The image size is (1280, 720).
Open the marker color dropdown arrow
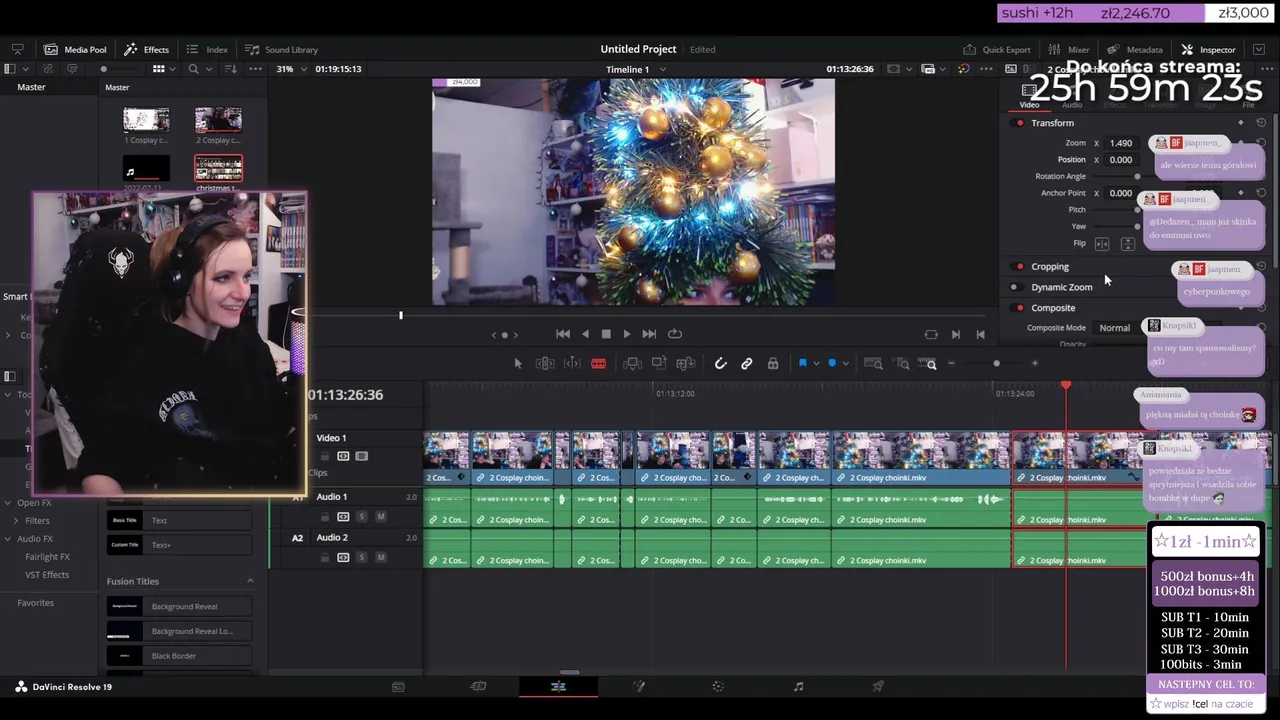tap(845, 364)
